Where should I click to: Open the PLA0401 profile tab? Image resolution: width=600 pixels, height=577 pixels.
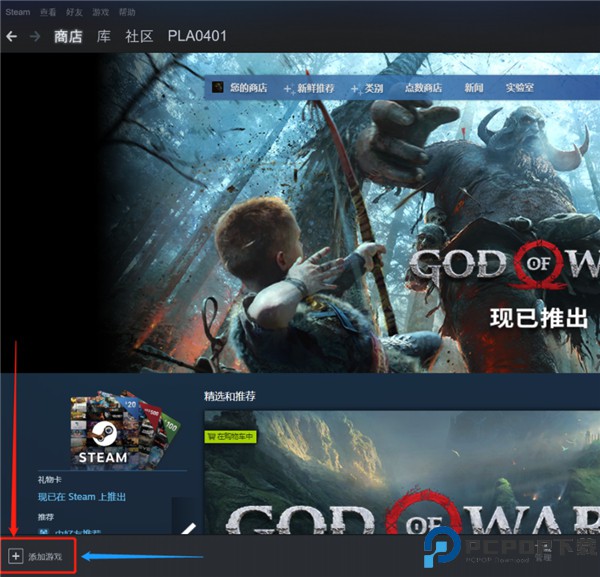[197, 37]
